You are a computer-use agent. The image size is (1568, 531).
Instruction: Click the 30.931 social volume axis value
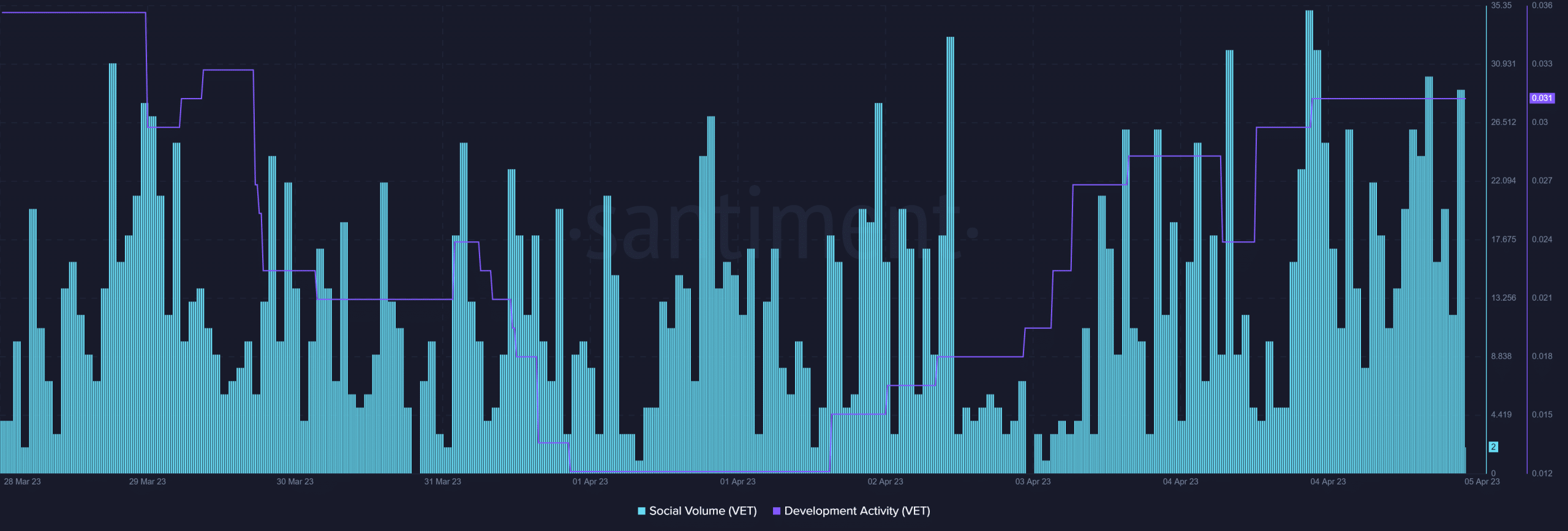pyautogui.click(x=1503, y=64)
